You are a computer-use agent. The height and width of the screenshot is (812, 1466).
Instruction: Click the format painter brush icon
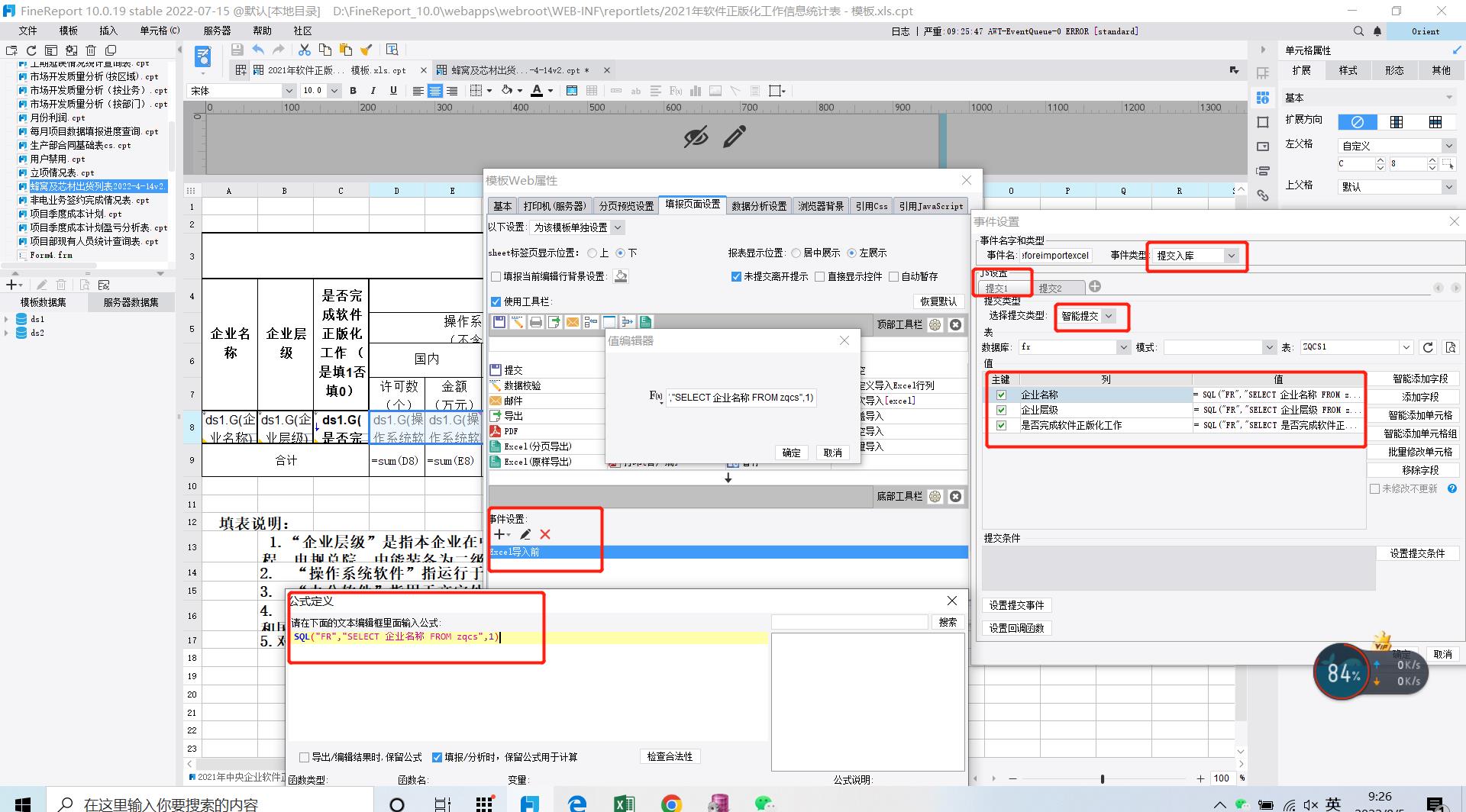pos(366,50)
